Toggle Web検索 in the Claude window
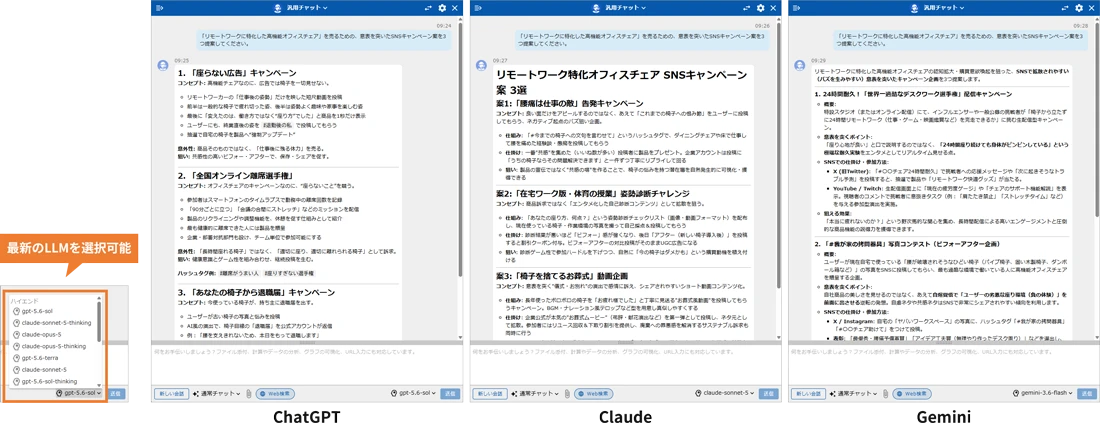 593,394
